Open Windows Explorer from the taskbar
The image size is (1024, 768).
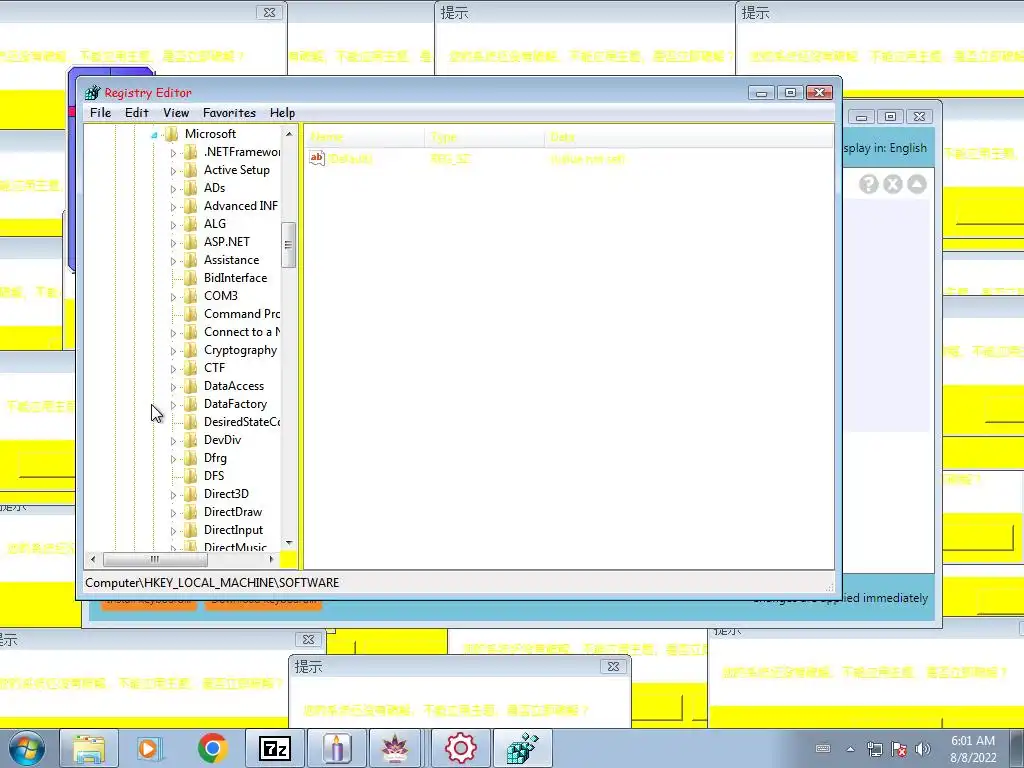coord(89,748)
